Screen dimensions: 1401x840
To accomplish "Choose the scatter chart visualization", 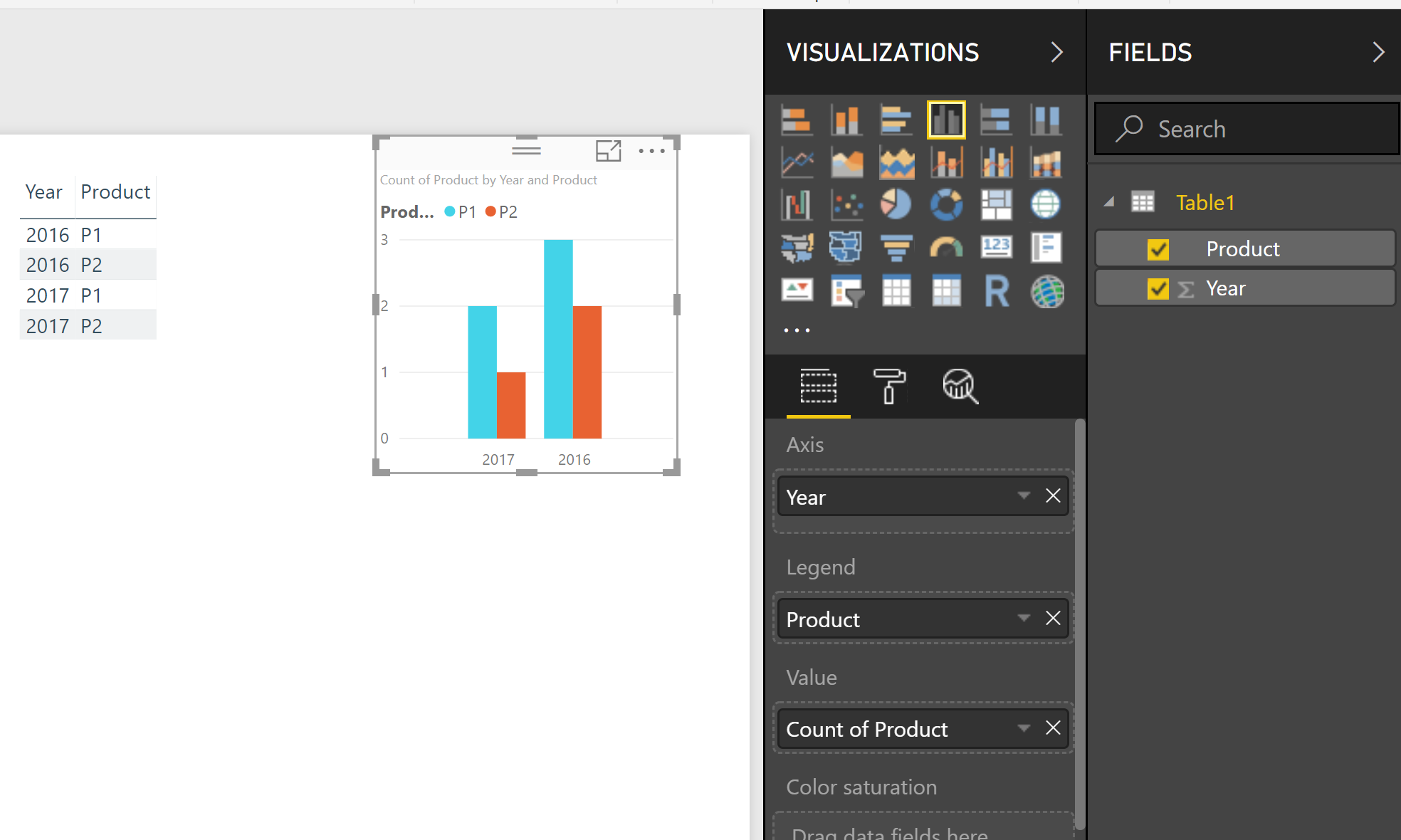I will (x=846, y=205).
